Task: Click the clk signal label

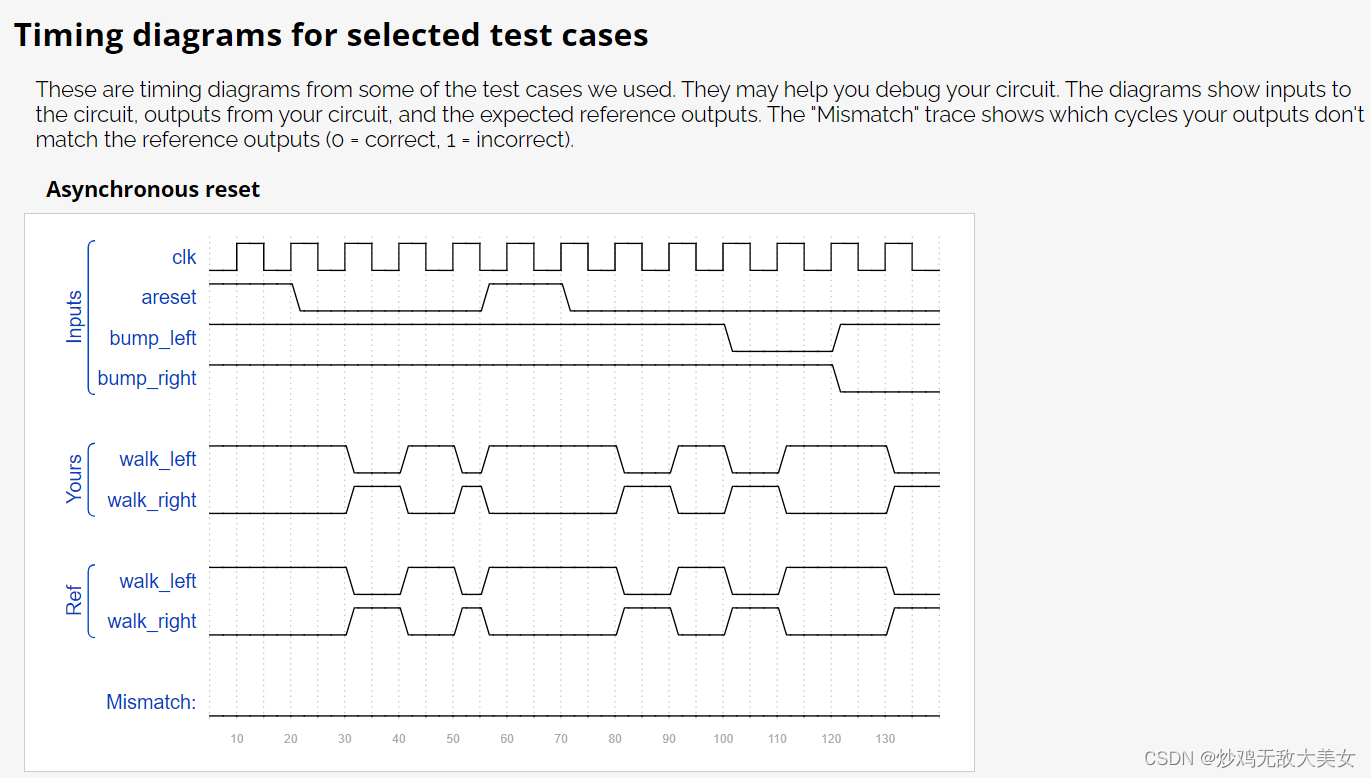Action: [184, 257]
